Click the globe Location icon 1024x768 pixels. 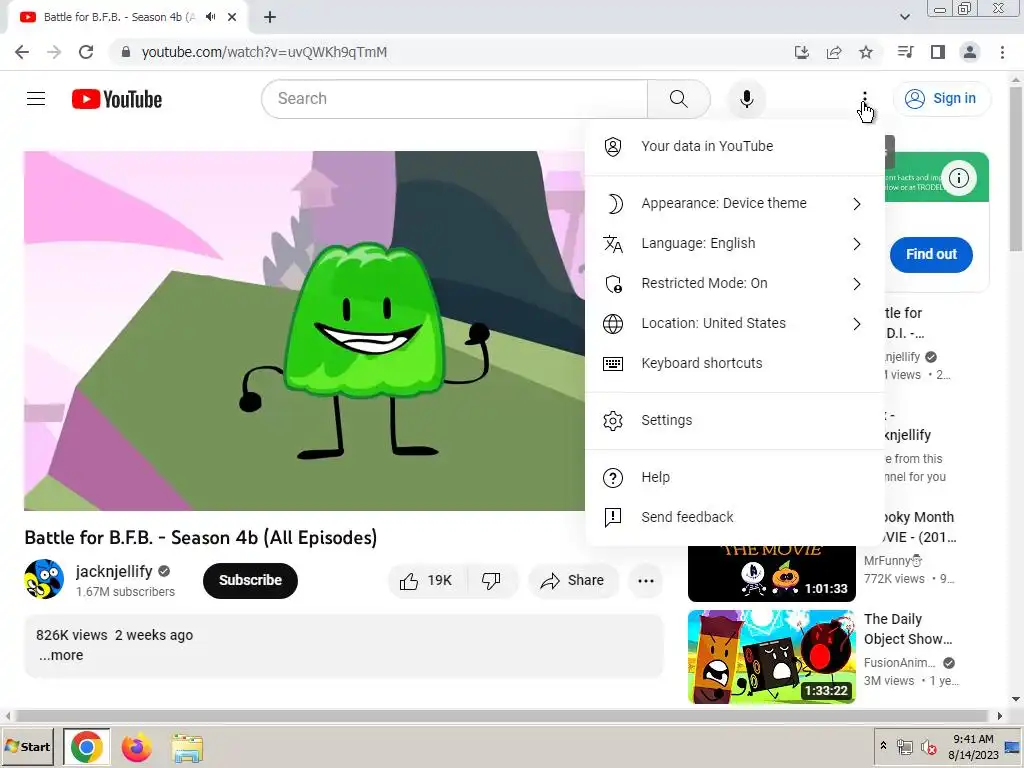pos(613,323)
